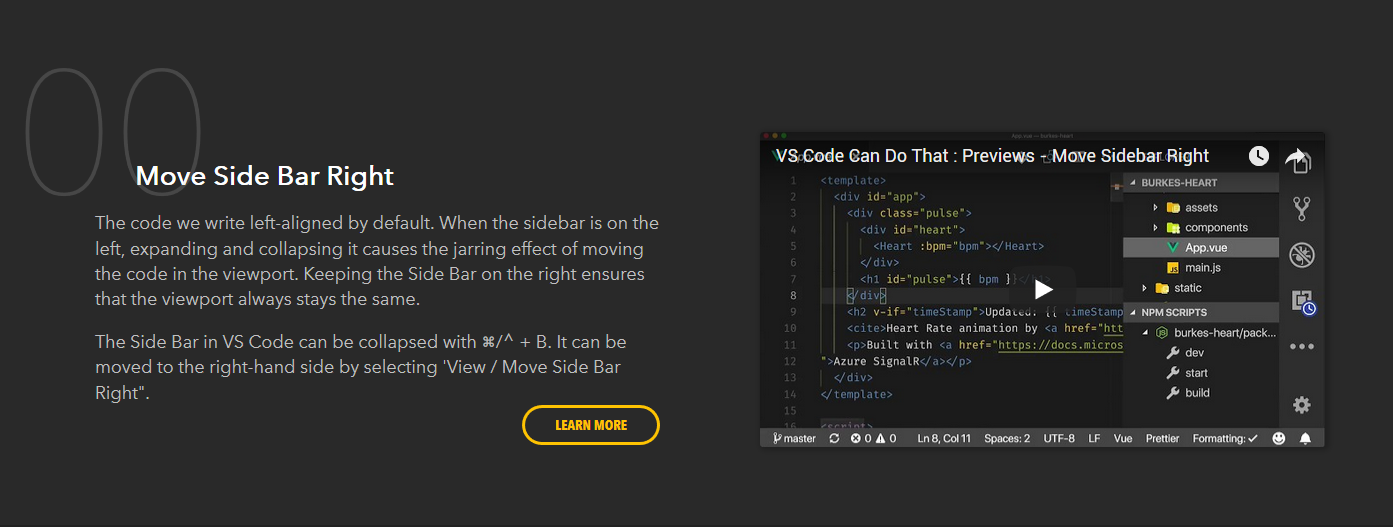The height and width of the screenshot is (527, 1393).
Task: Click Vue language mode in status bar
Action: pyautogui.click(x=1123, y=438)
